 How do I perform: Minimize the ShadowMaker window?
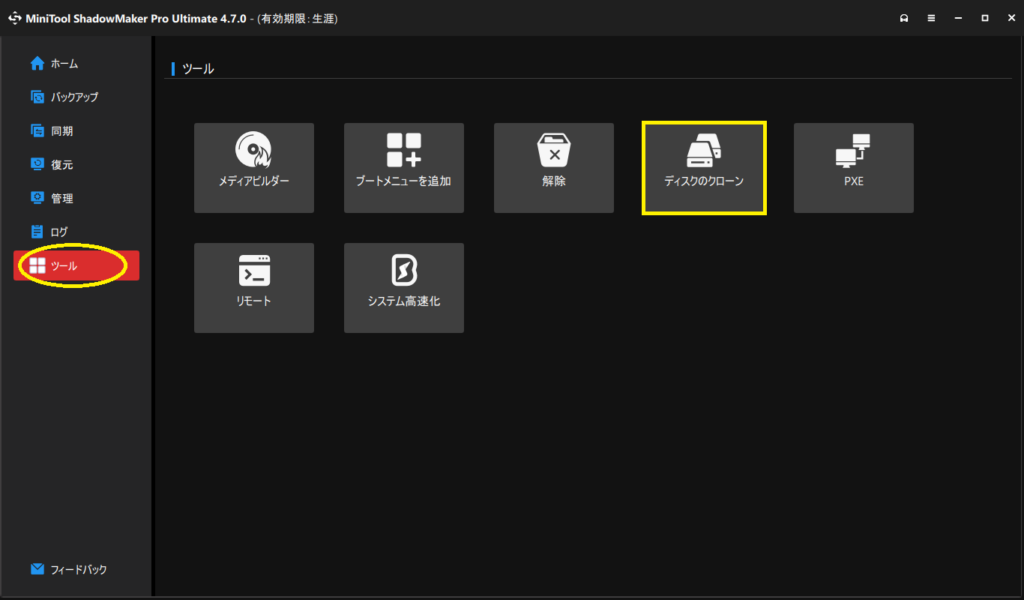coord(958,18)
